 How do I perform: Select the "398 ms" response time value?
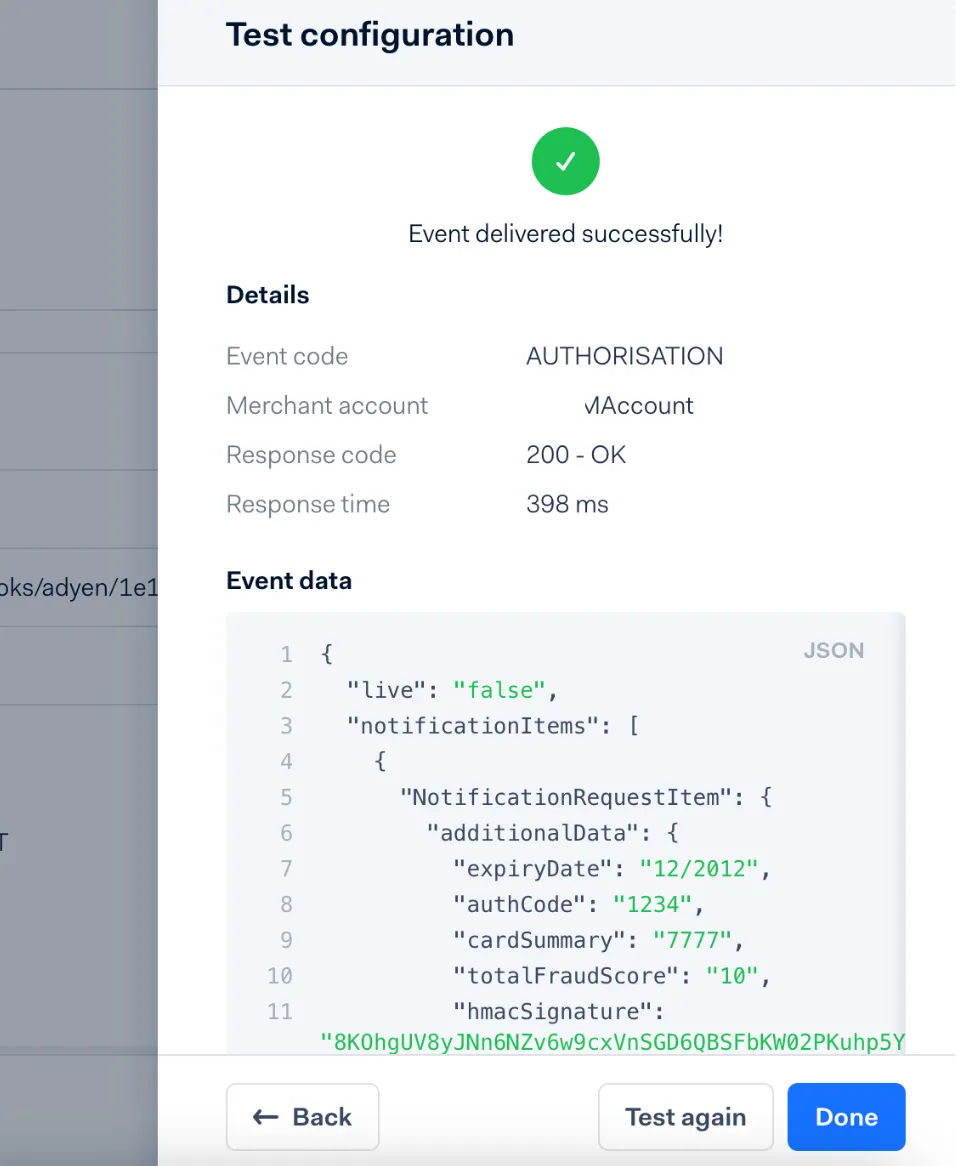pos(567,504)
